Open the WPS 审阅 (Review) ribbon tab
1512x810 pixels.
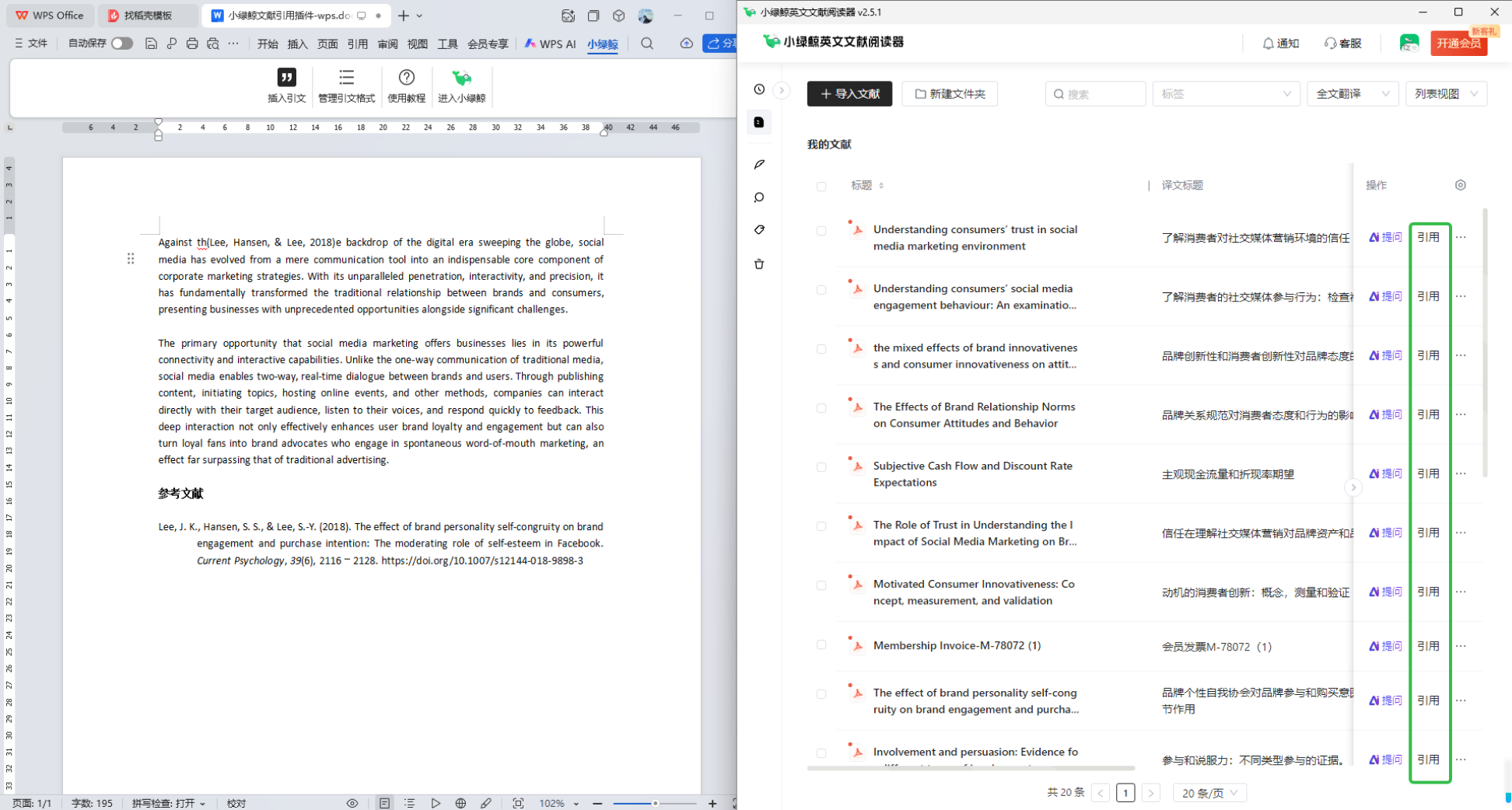tap(387, 44)
